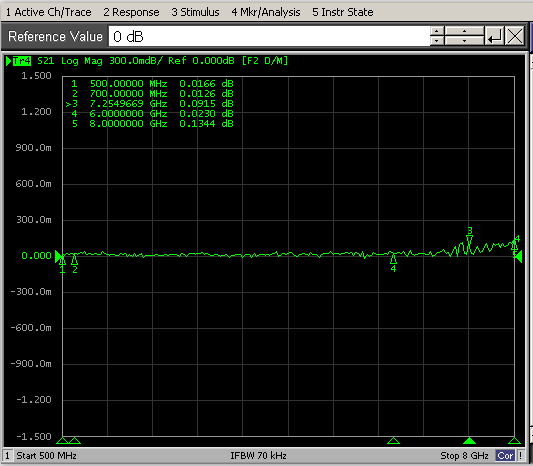Click marker 5 triangle near the right edge
Viewport: 533px width, 466px height.
[514, 245]
